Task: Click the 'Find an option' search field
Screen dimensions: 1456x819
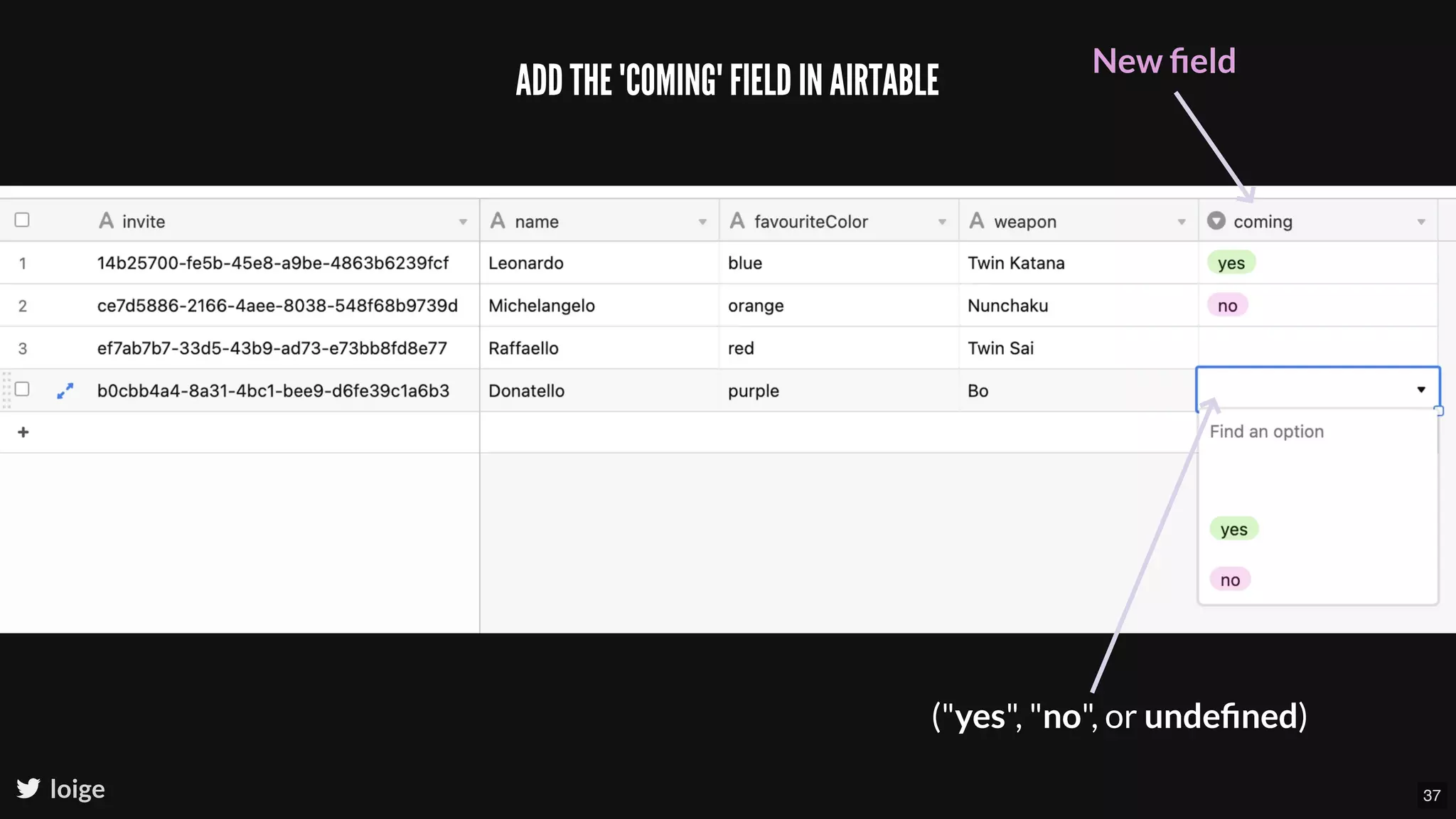Action: click(x=1317, y=432)
